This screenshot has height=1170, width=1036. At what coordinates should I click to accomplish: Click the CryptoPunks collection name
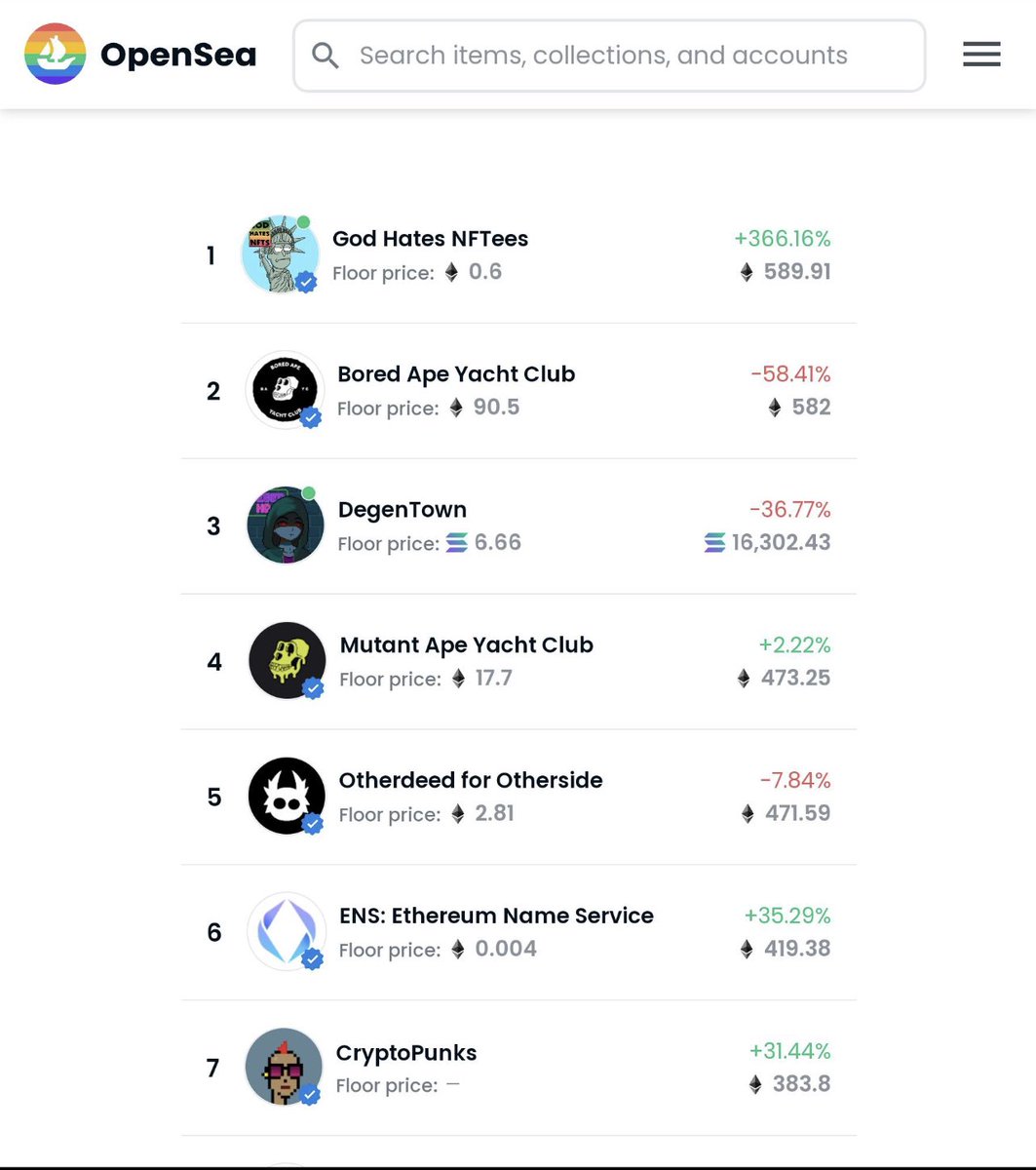pos(406,1053)
